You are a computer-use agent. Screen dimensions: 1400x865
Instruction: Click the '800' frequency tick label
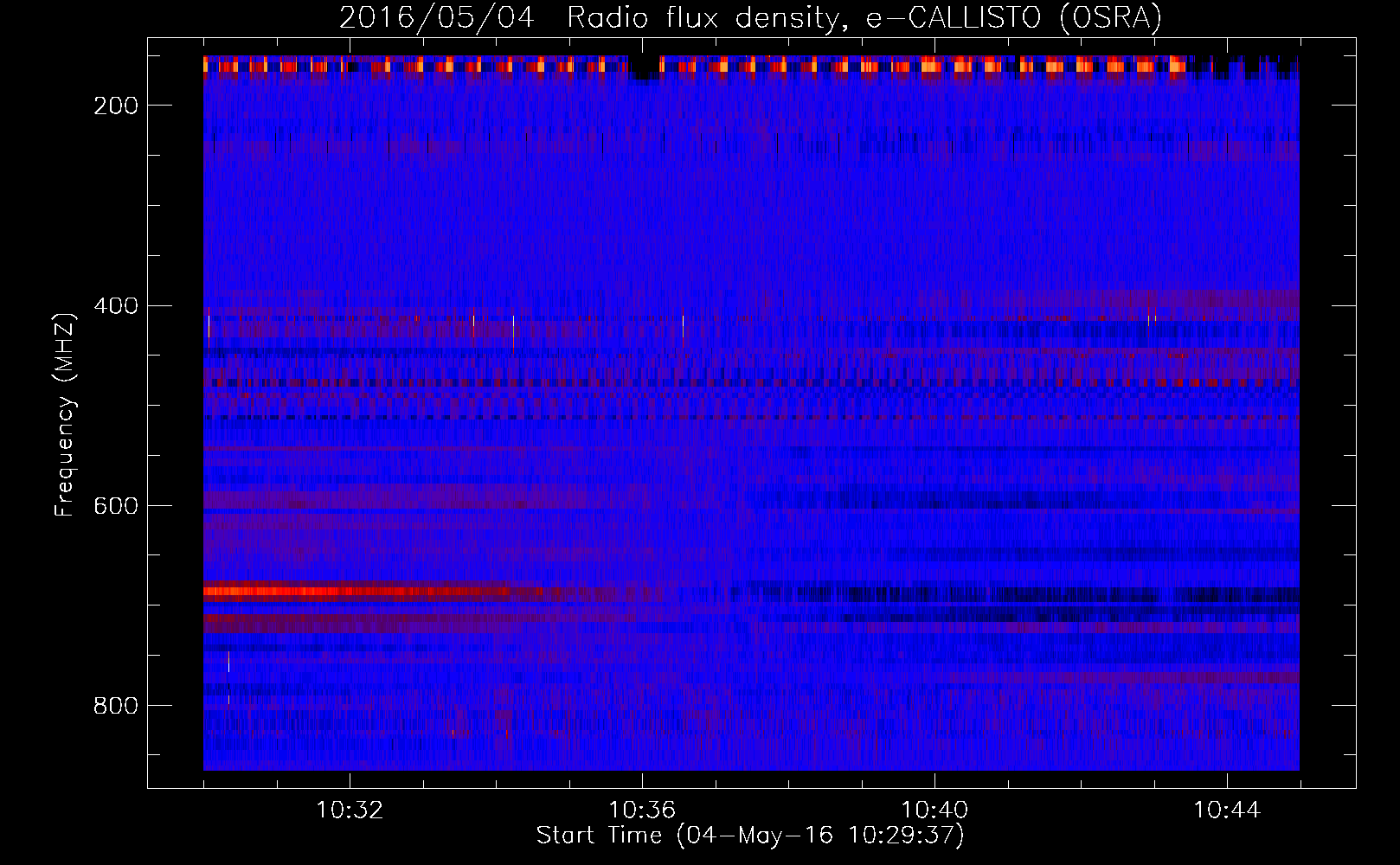pyautogui.click(x=116, y=706)
